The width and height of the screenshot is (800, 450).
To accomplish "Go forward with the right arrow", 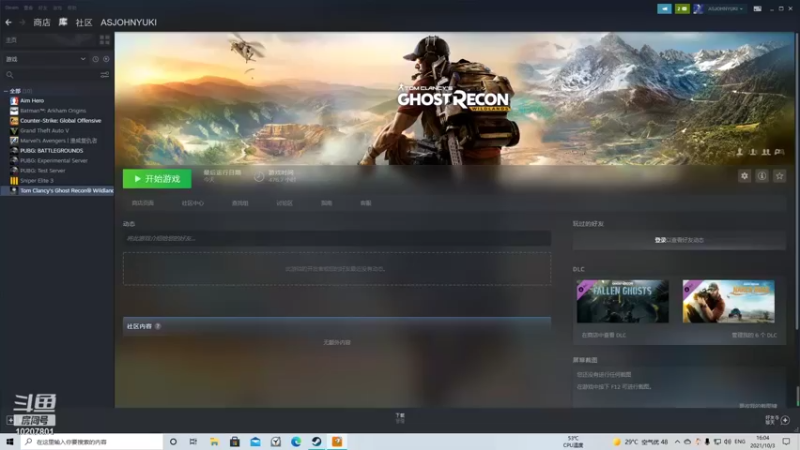I will (x=22, y=22).
